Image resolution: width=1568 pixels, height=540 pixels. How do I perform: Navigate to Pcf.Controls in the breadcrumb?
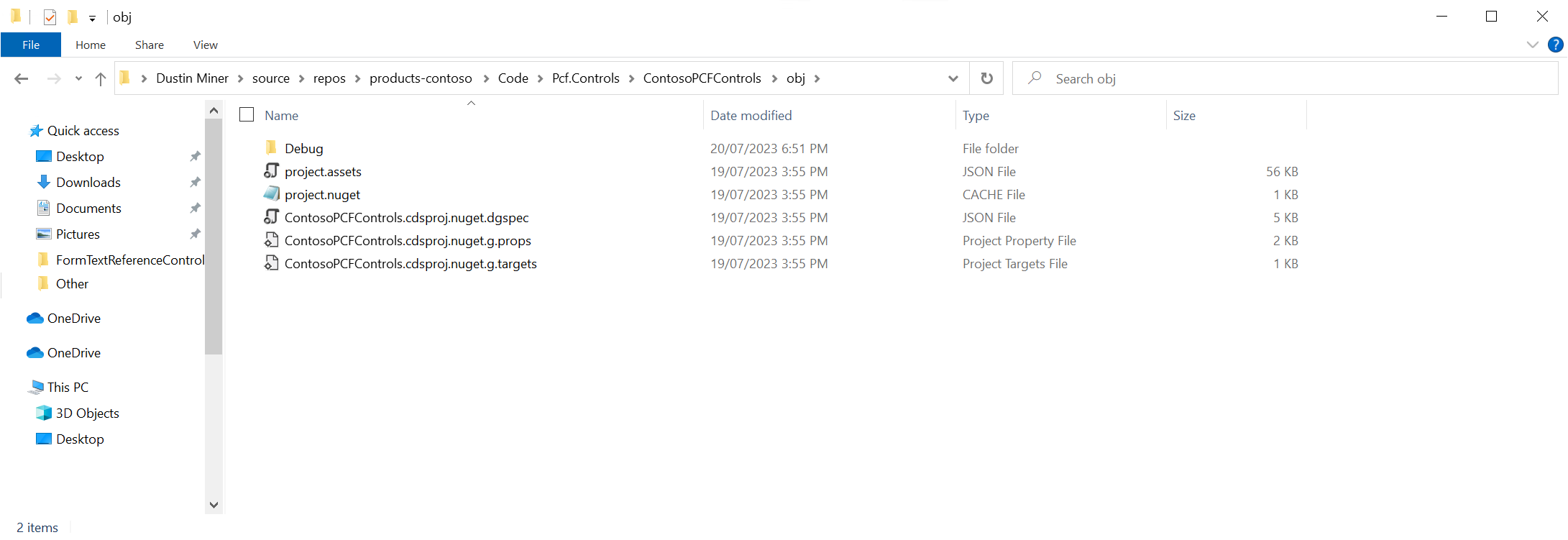point(585,78)
